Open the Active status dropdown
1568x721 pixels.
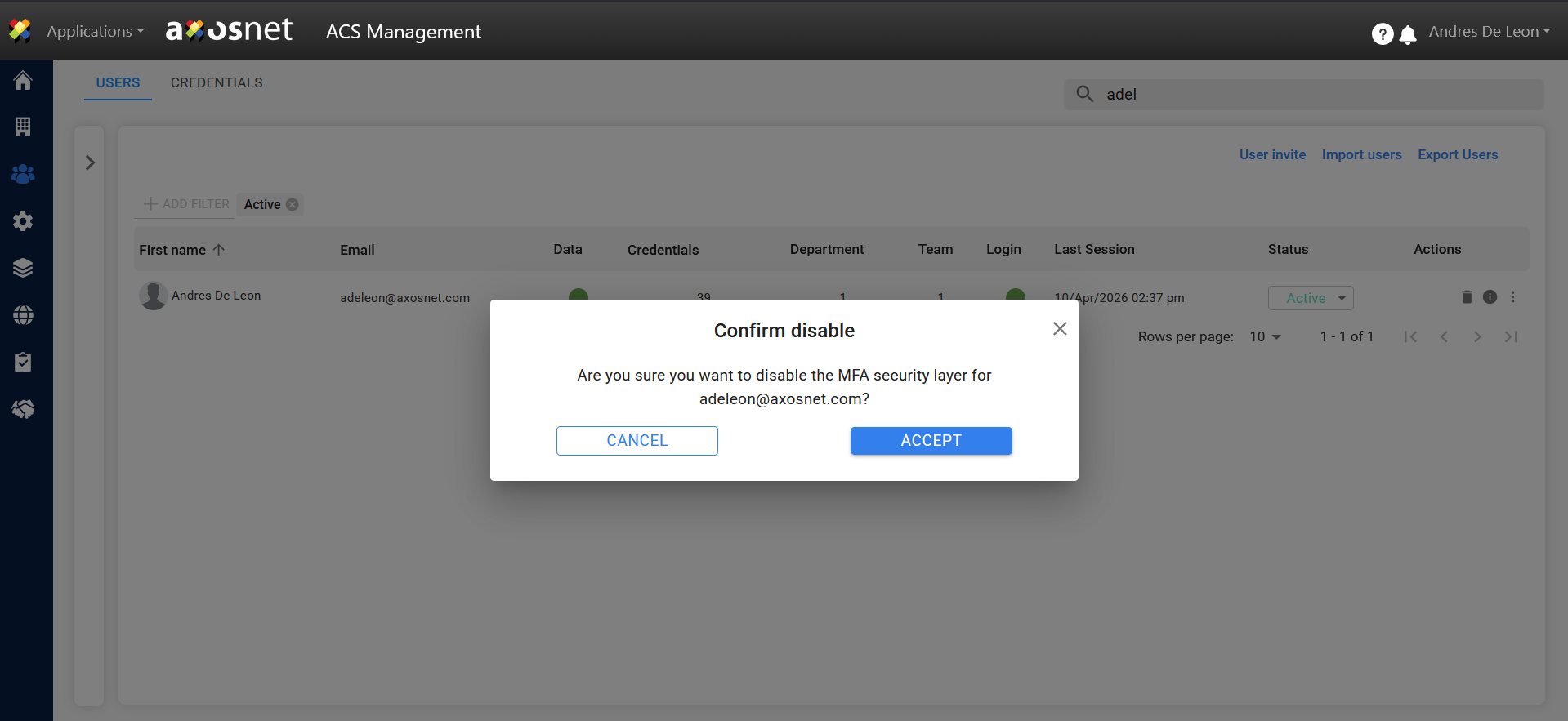(1310, 298)
